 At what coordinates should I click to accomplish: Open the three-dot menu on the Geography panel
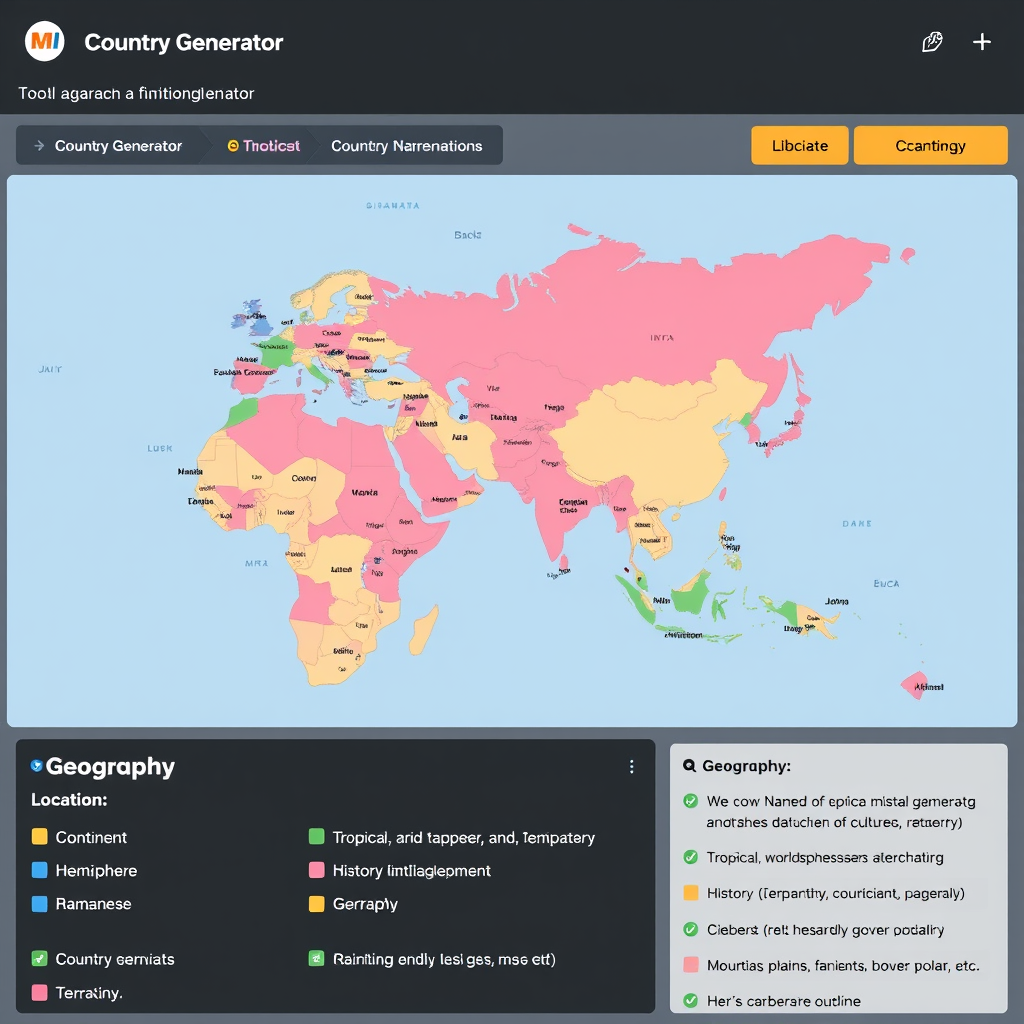[x=631, y=766]
